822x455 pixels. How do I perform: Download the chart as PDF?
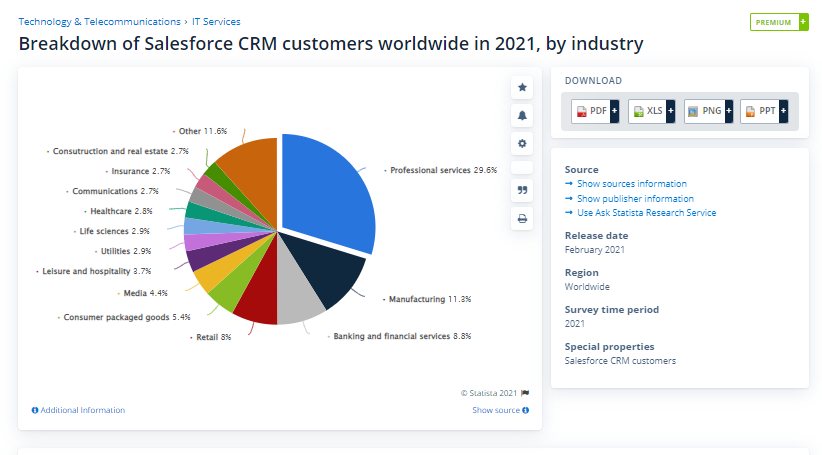click(595, 111)
